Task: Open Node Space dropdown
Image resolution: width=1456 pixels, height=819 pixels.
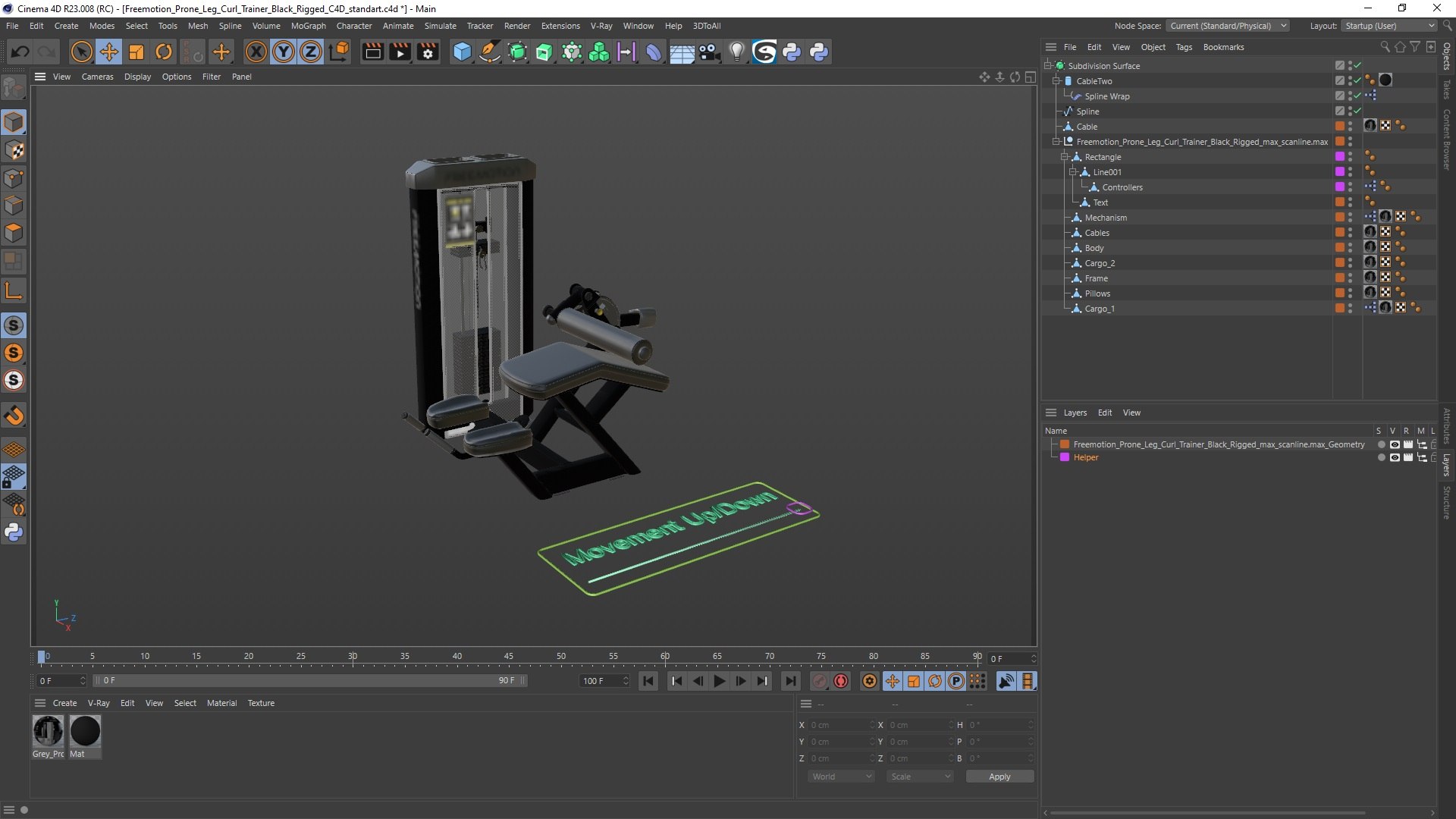Action: click(1227, 26)
